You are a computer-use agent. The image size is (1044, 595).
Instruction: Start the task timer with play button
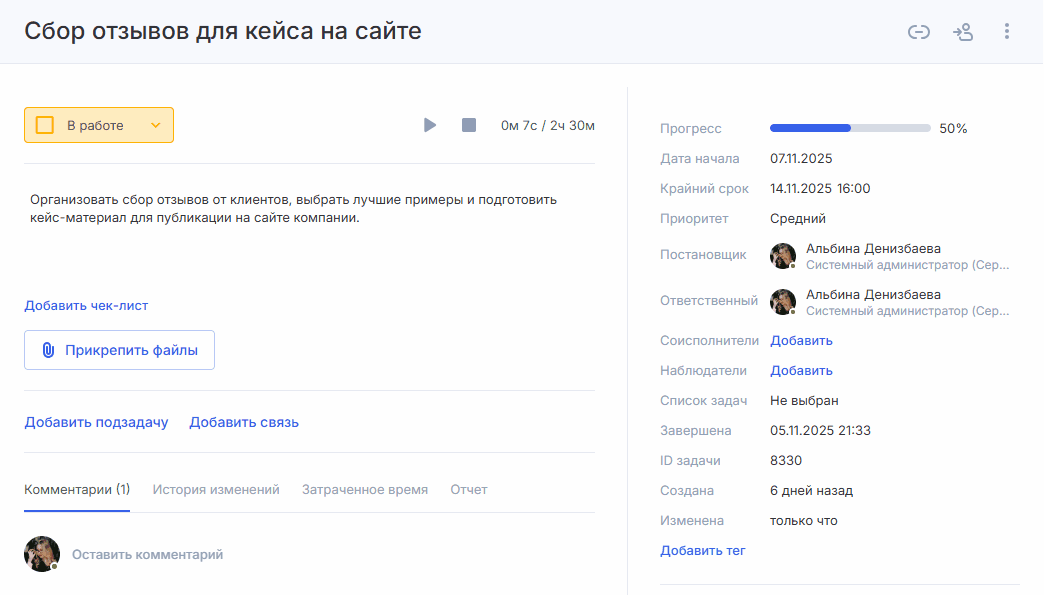click(430, 125)
